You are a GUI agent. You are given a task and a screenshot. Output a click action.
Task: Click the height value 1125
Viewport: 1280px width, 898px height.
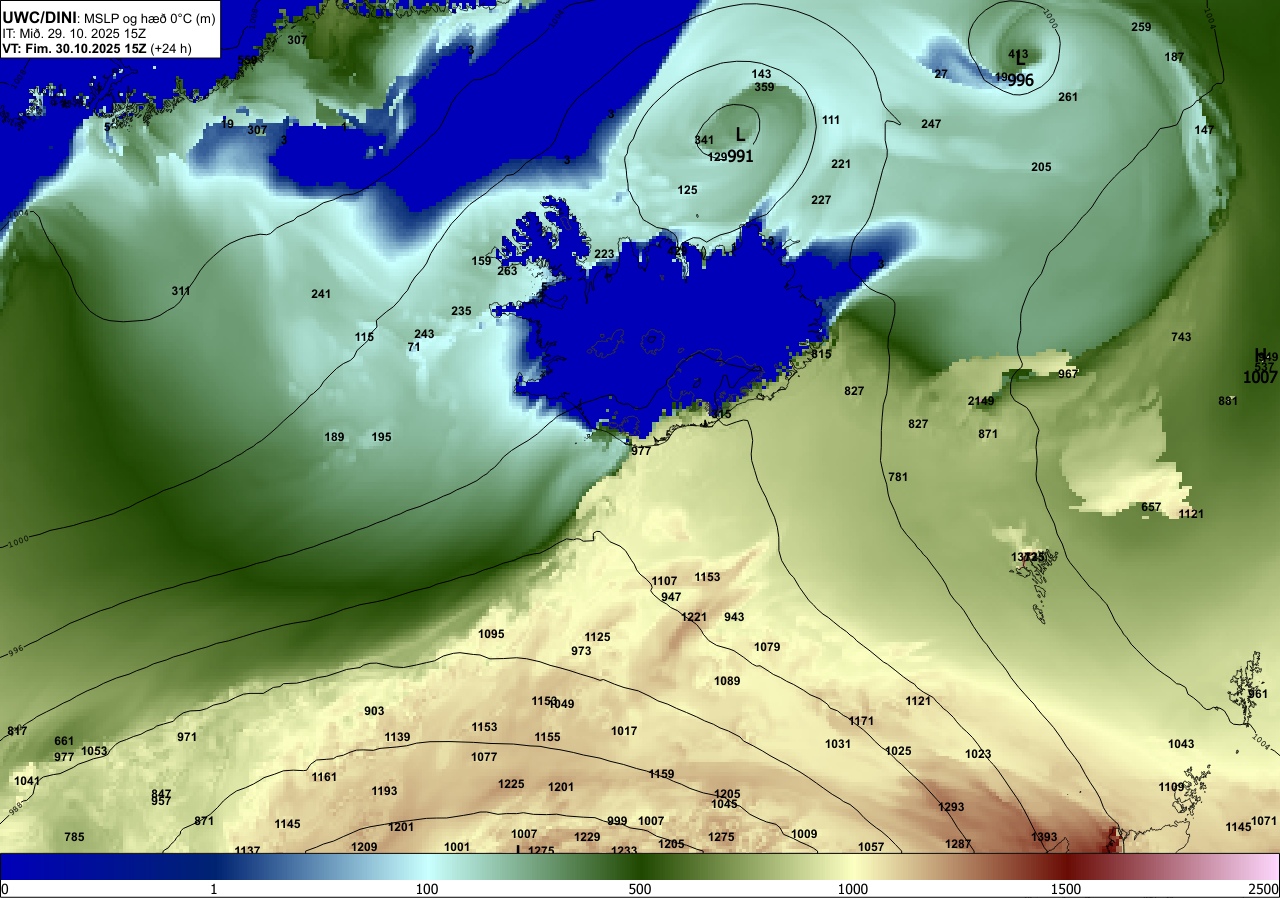click(x=597, y=637)
